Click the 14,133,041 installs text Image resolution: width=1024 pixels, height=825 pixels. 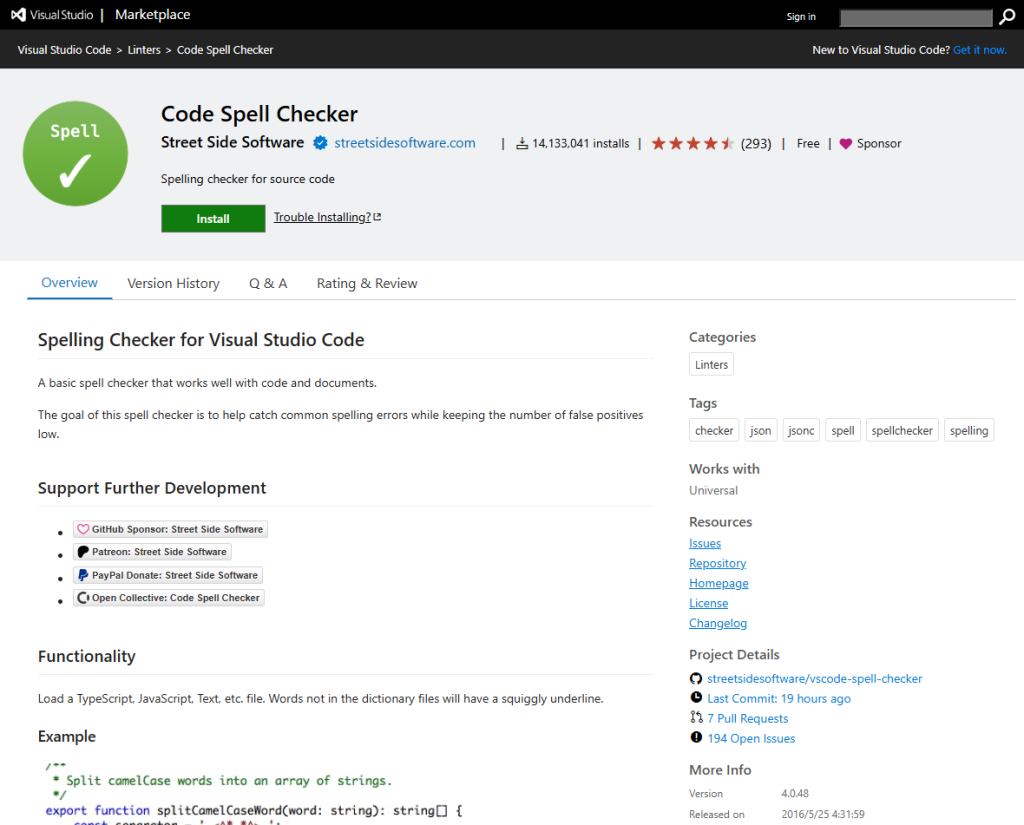pos(581,144)
